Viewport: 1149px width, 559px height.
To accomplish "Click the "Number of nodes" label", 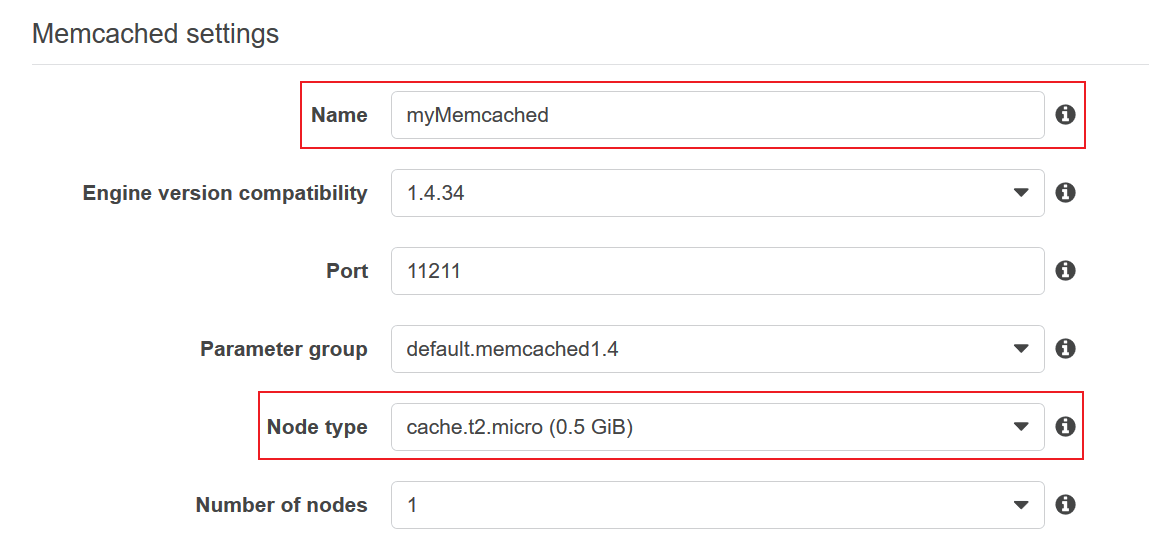I will (281, 505).
